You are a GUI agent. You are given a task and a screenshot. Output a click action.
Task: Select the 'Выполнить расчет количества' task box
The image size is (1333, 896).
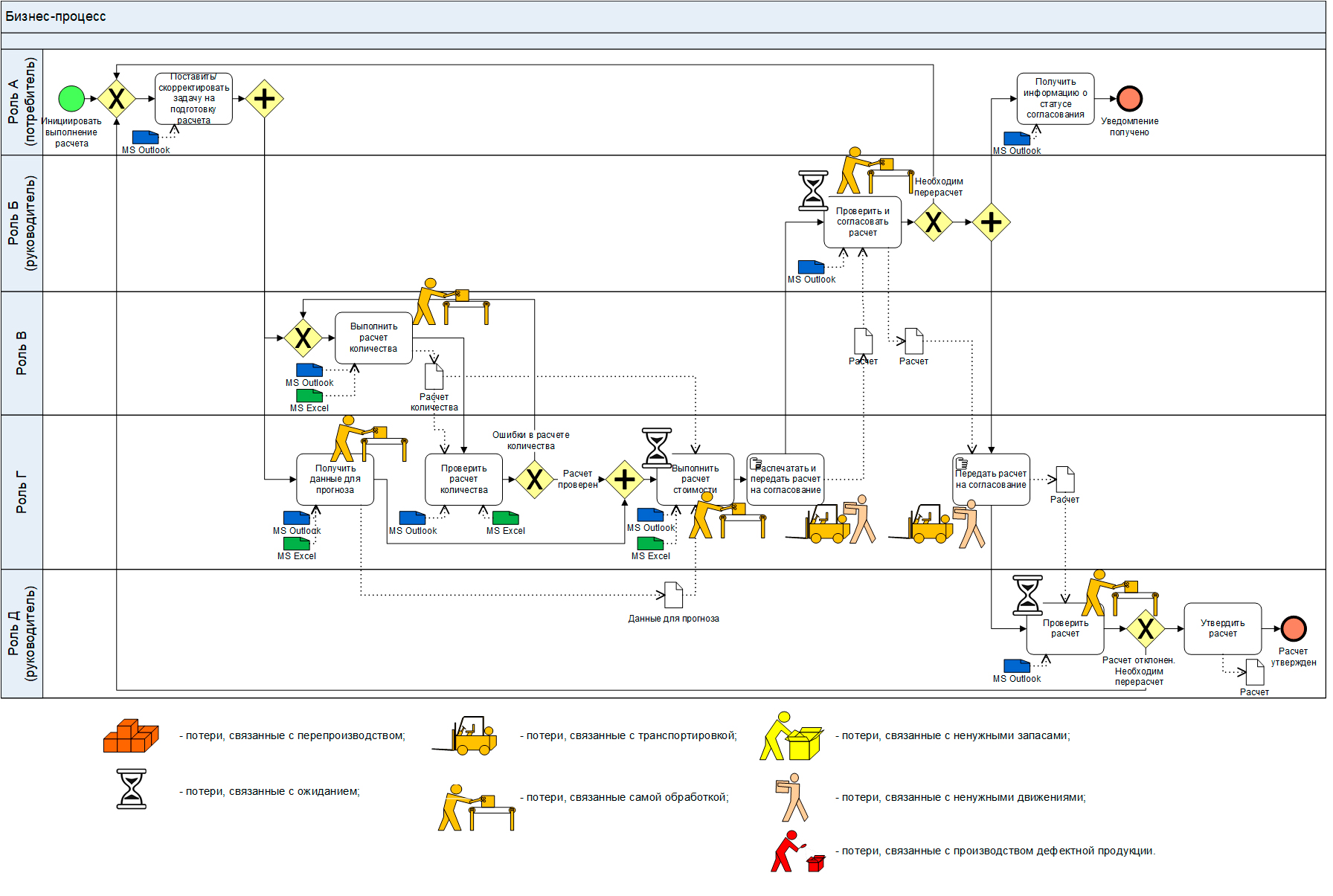[373, 338]
